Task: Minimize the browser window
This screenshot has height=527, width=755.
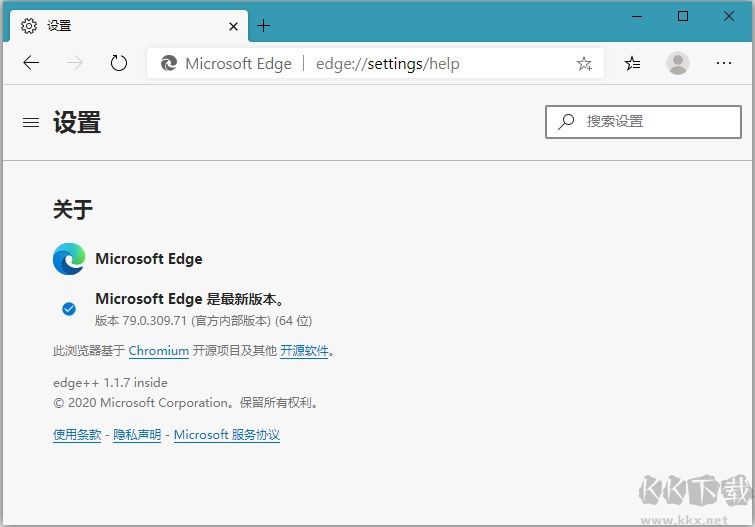Action: tap(637, 16)
